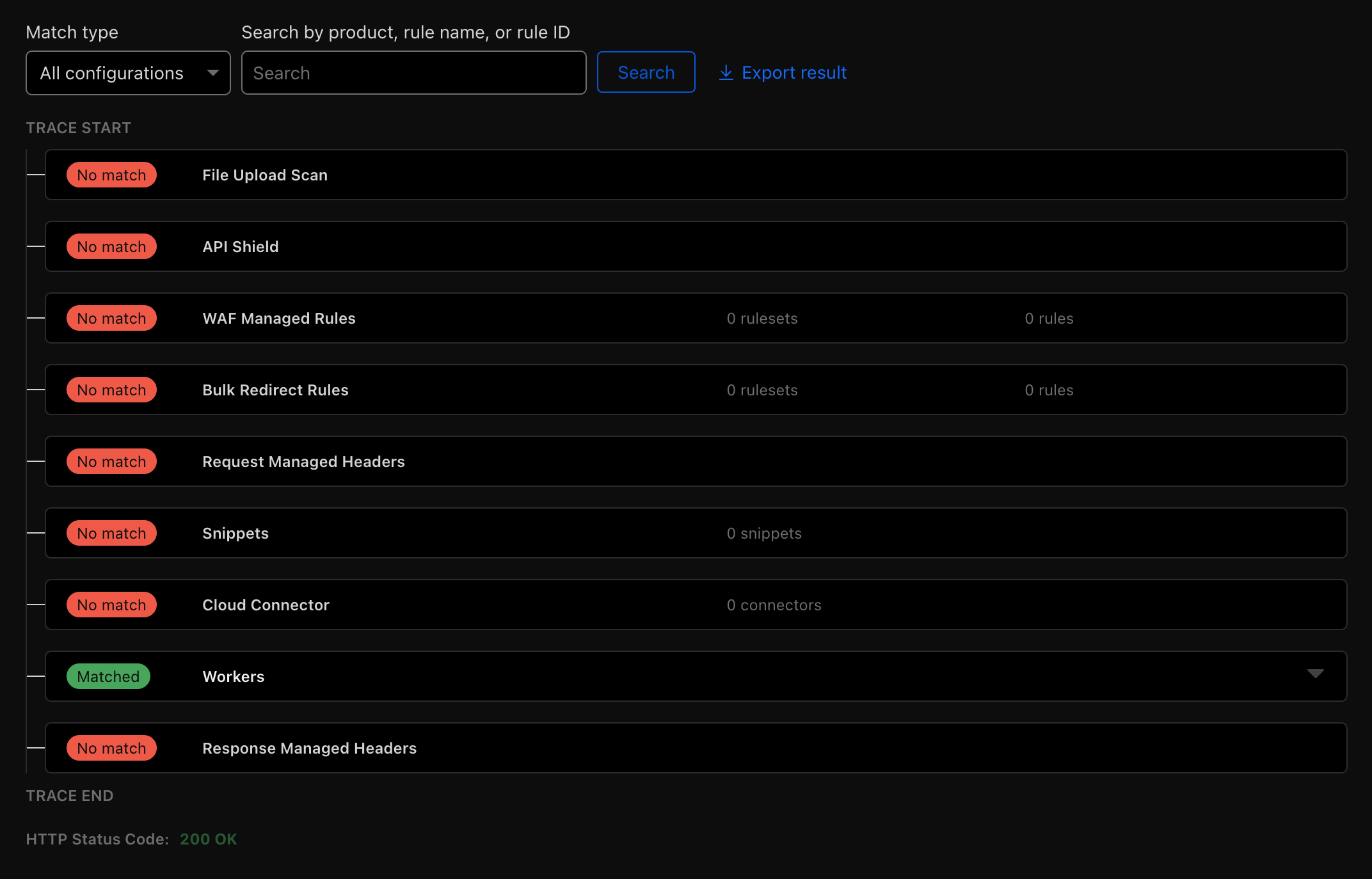Click the No match badge for API Shield
The image size is (1372, 879).
111,246
